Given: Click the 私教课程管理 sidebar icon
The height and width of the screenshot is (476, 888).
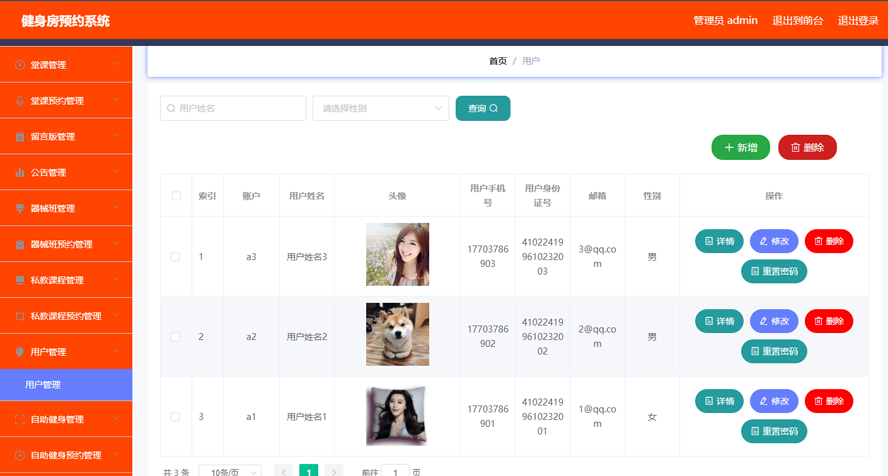Looking at the screenshot, I should tap(20, 280).
